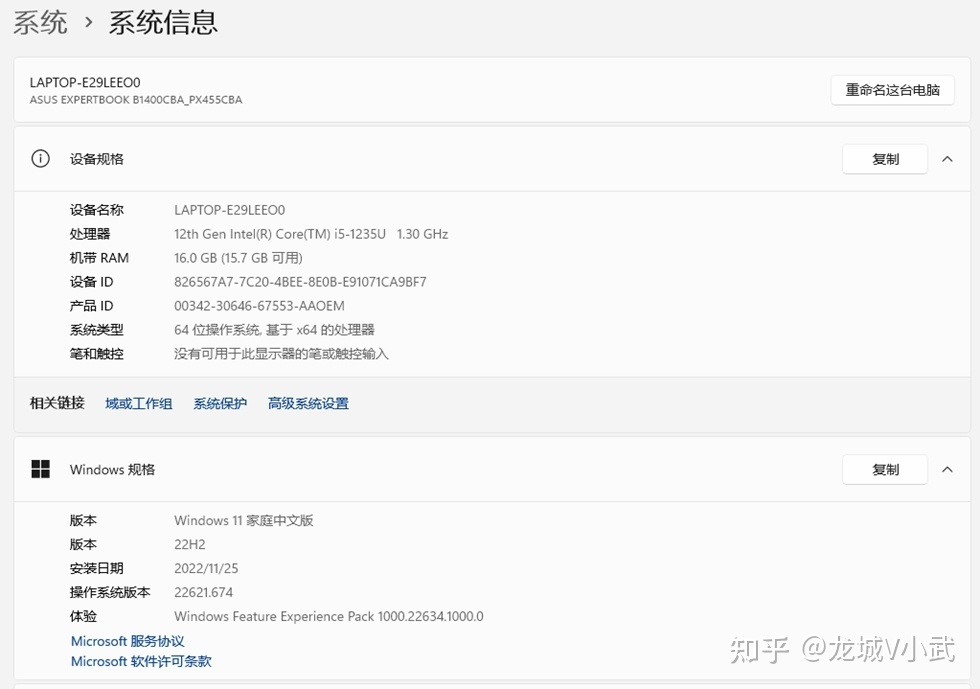Viewport: 980px width, 689px height.
Task: Click the info icon beside 设备规格
Action: coord(41,159)
